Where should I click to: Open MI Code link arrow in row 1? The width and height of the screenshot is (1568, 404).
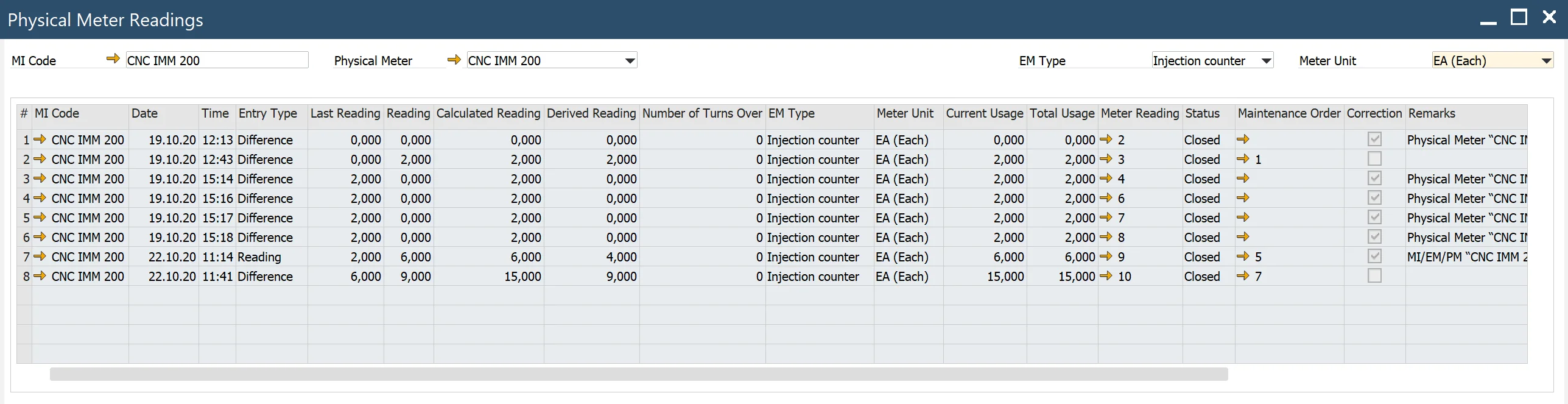[x=40, y=140]
